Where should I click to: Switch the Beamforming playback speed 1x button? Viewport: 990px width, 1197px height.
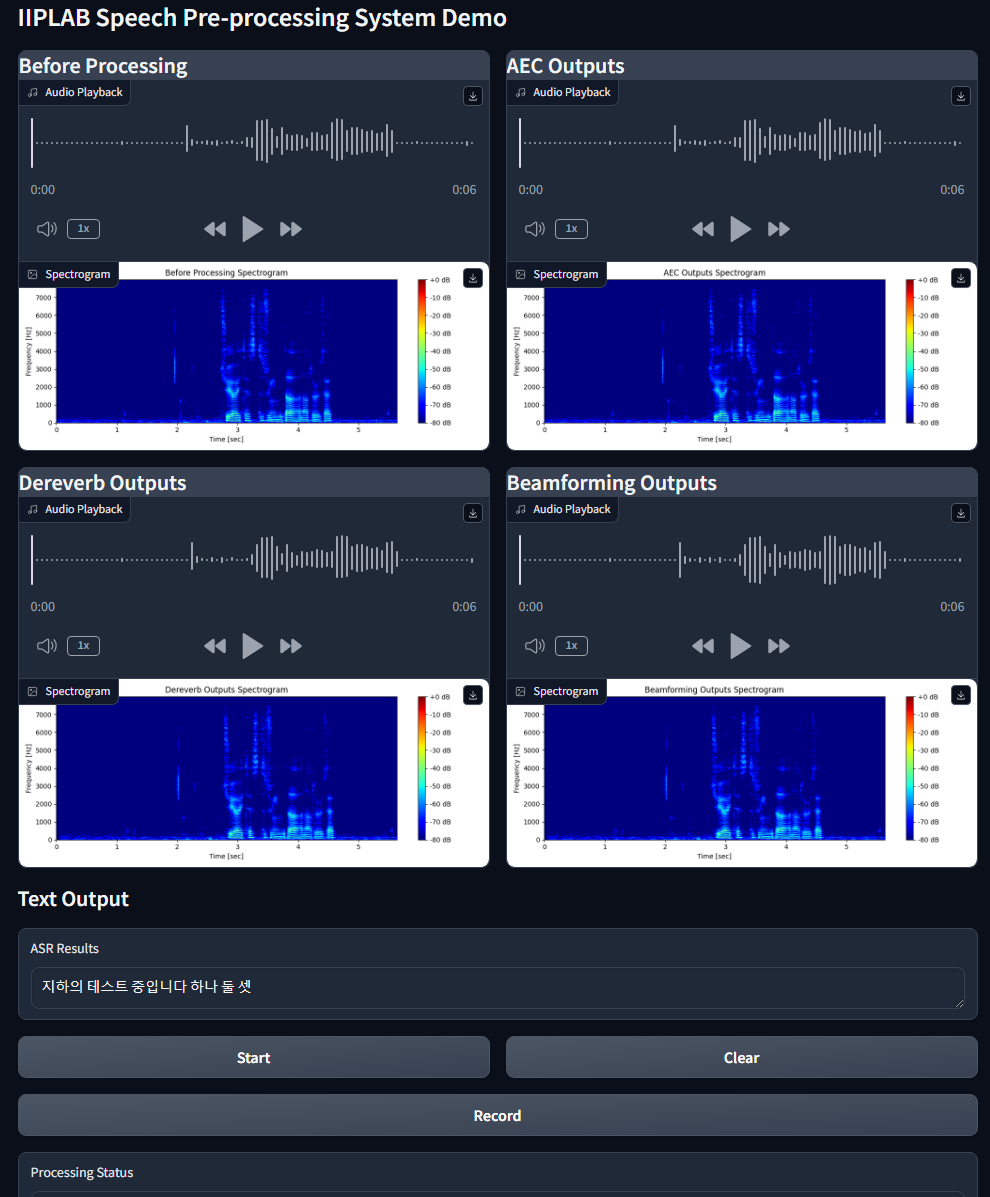571,646
